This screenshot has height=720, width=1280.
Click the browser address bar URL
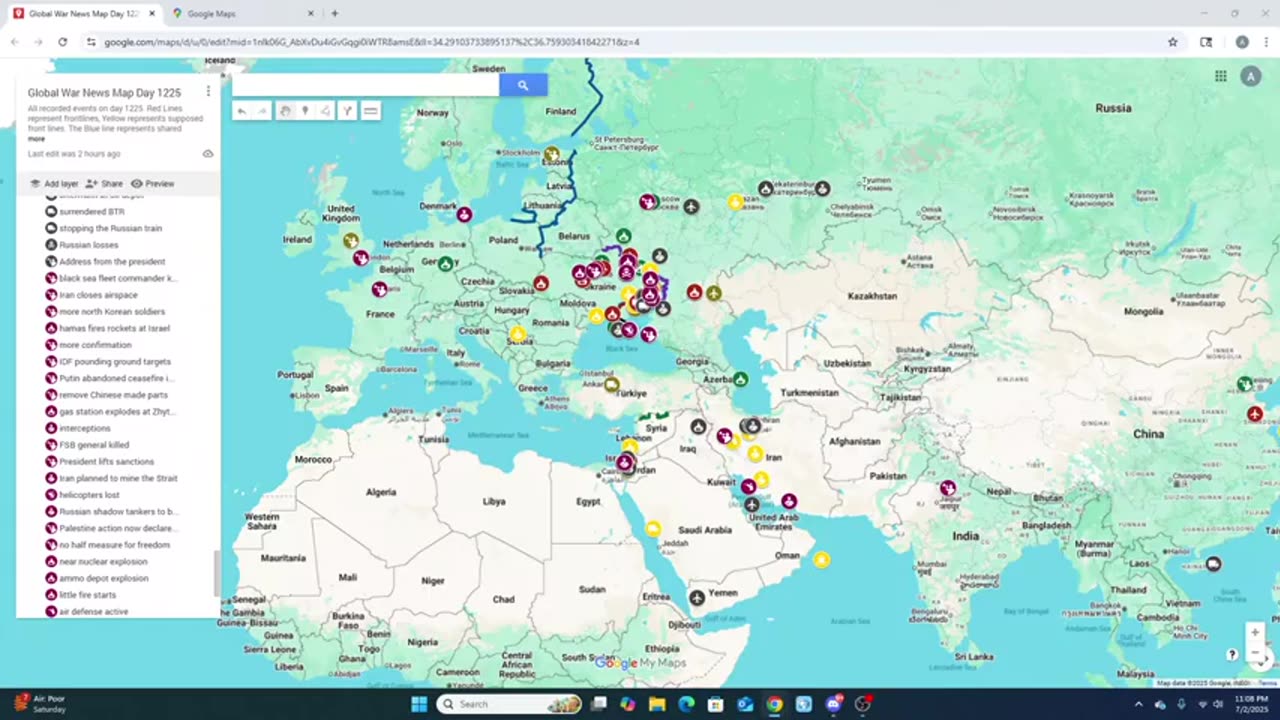pyautogui.click(x=371, y=42)
